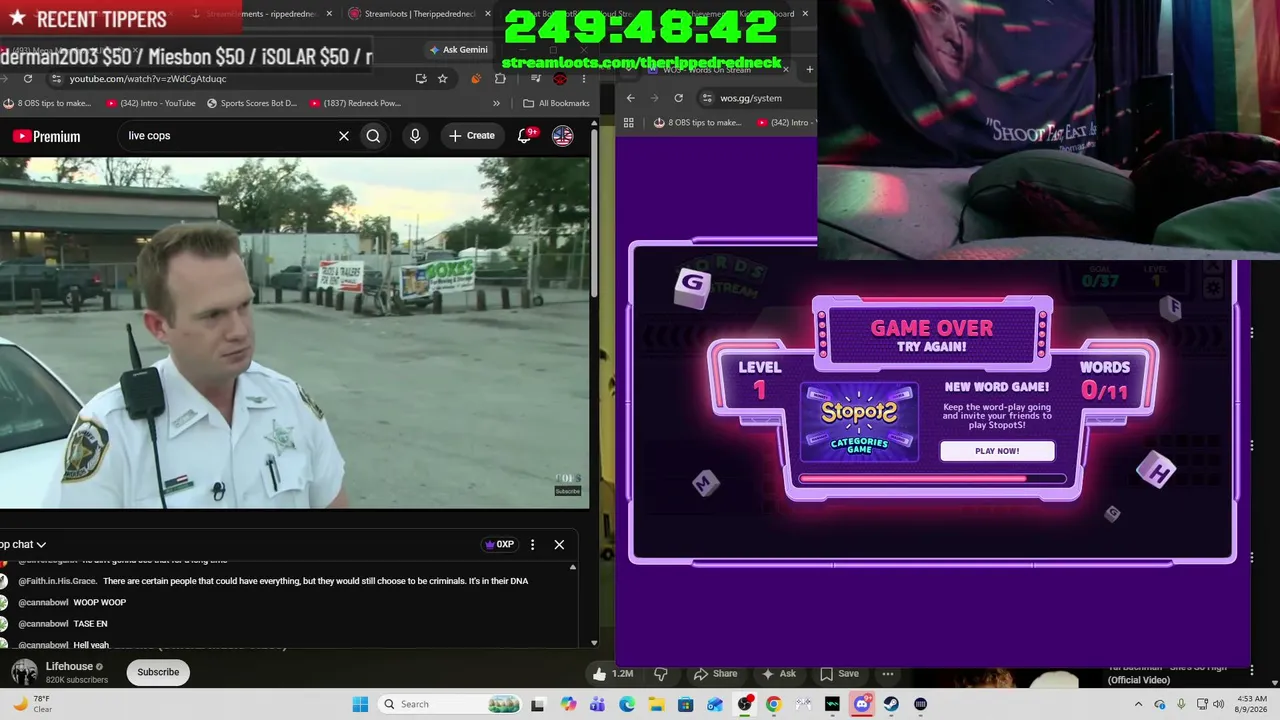Open Chrome's three-dot menu in YouTube window
This screenshot has height=720, width=1280.
coord(583,79)
